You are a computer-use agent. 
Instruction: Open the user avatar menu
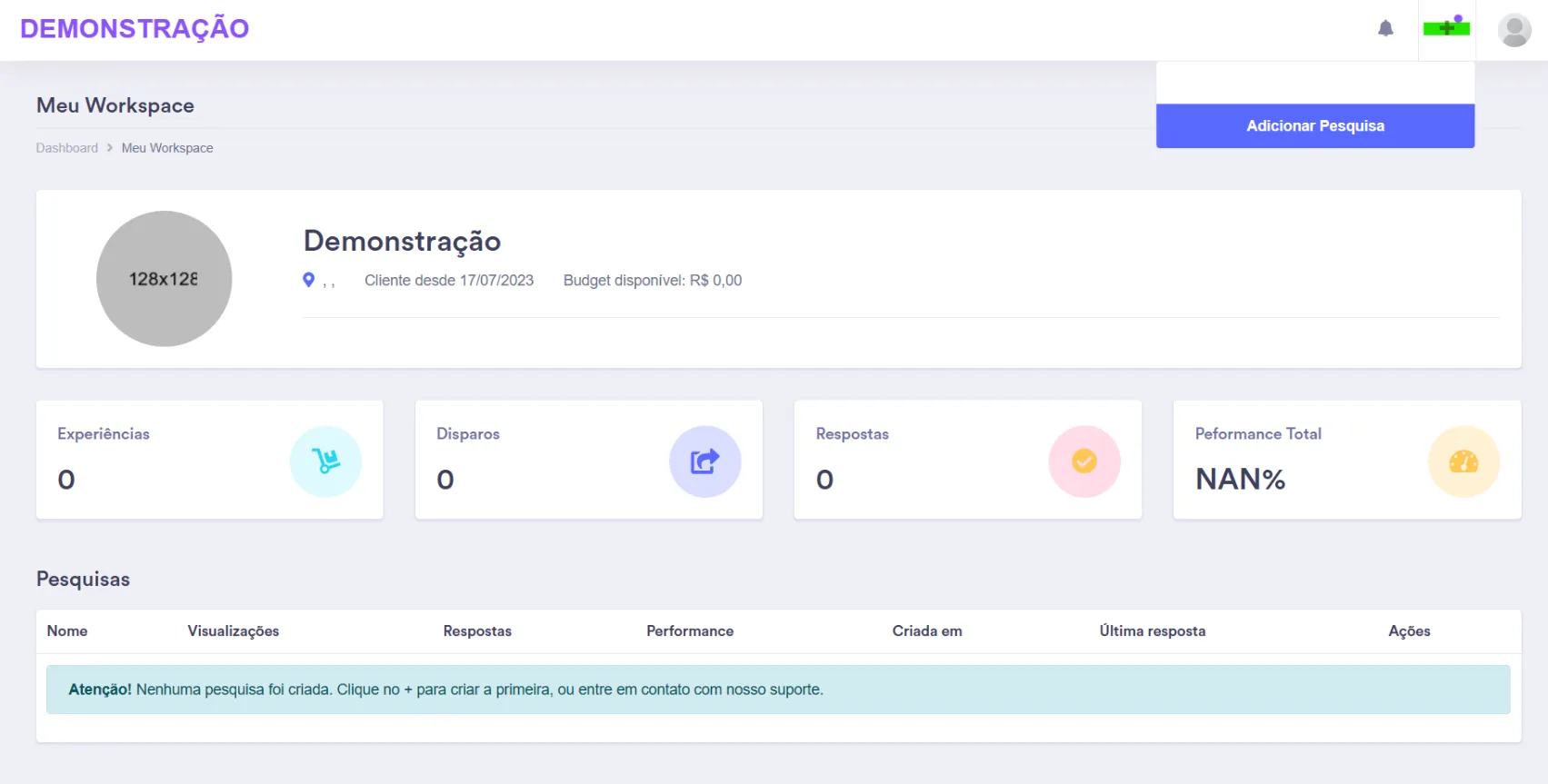(1514, 30)
